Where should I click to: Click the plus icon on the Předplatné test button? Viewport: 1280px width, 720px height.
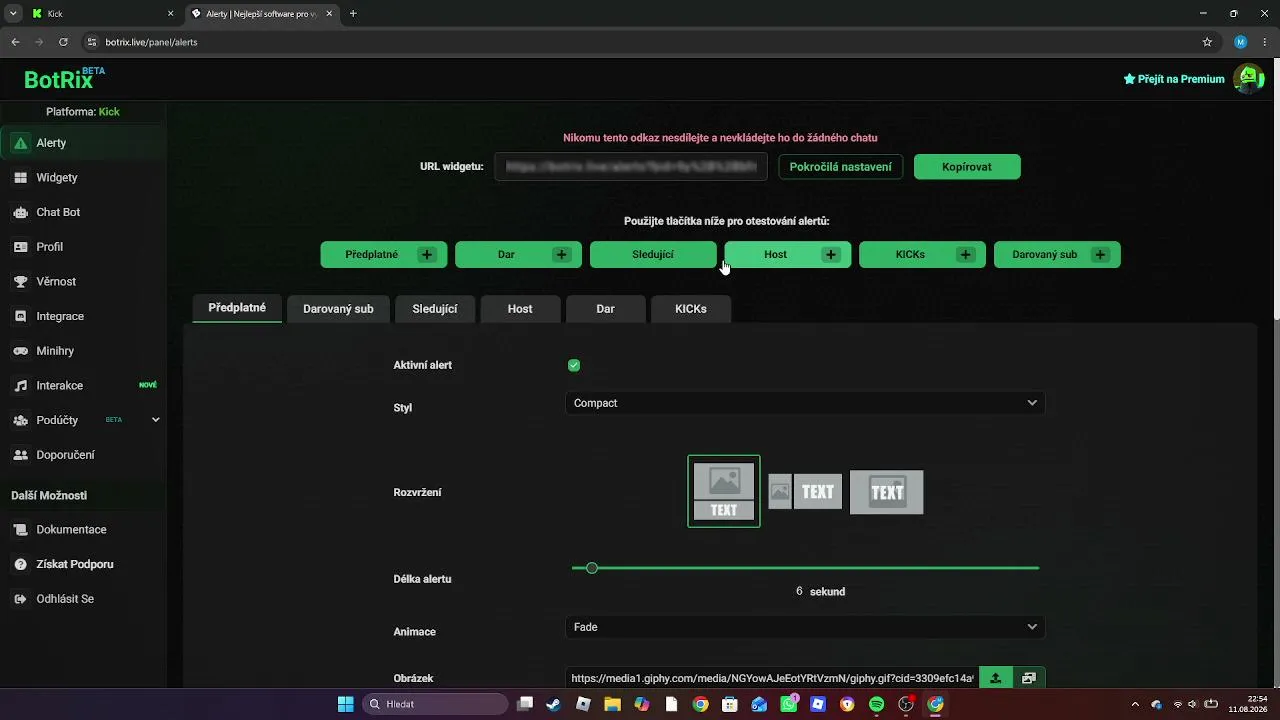[x=427, y=255]
